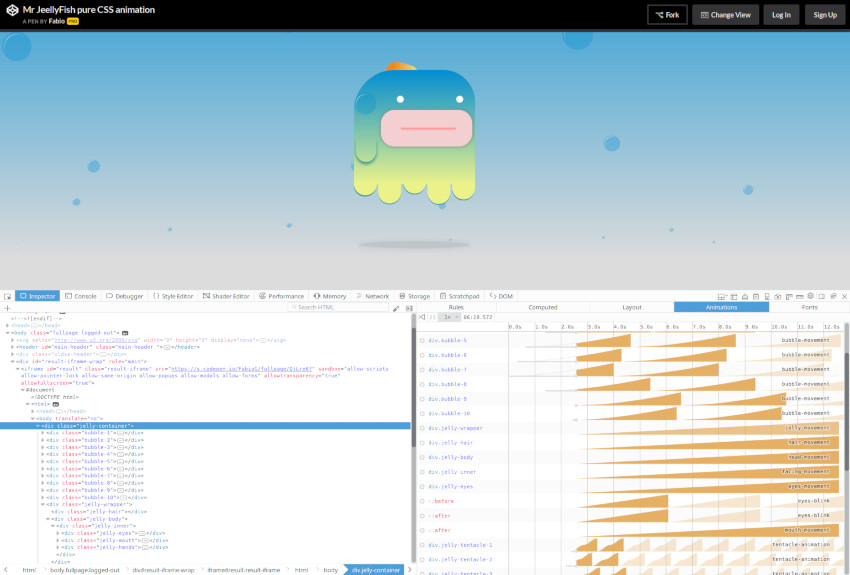Click the Fork button
850x575 pixels.
pyautogui.click(x=667, y=14)
